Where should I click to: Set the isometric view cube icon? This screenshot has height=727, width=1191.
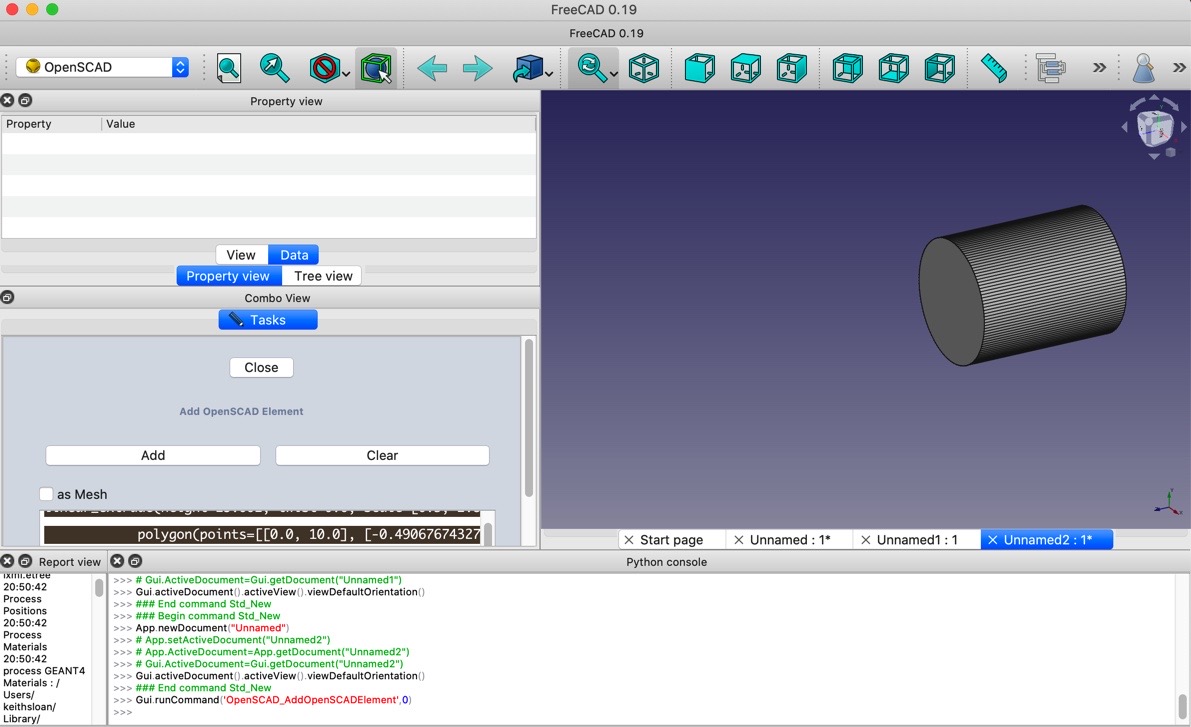pos(644,68)
